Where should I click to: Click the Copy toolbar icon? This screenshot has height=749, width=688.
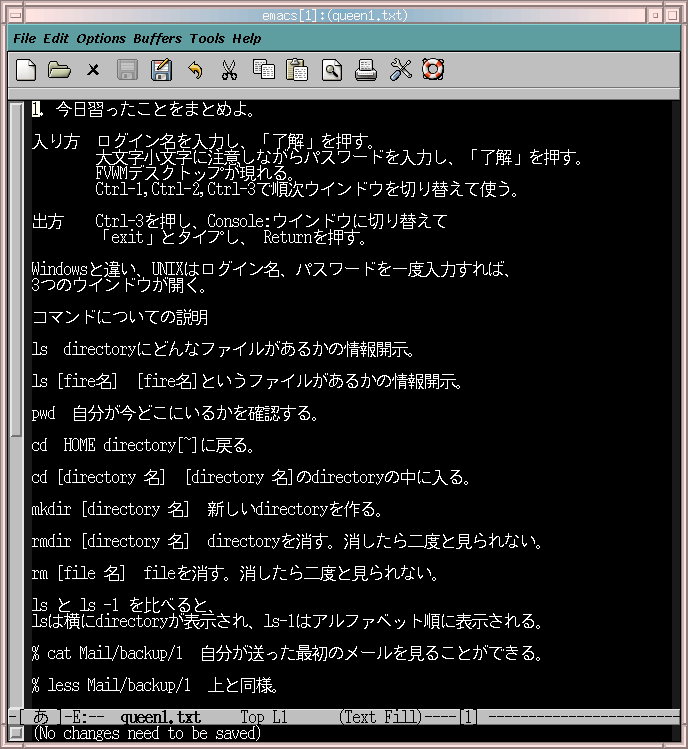coord(264,70)
